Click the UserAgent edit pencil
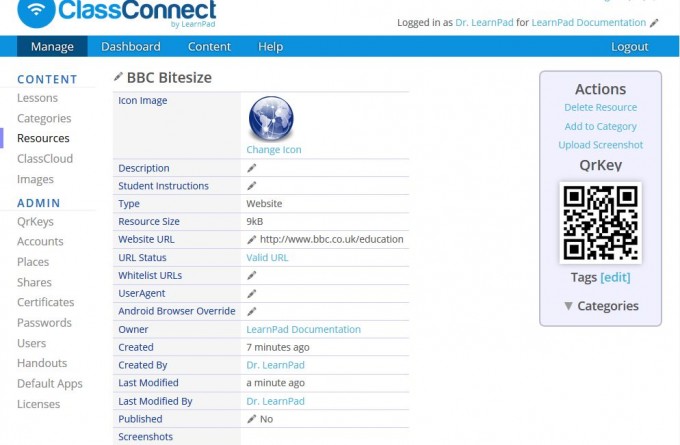This screenshot has height=445, width=680. [252, 294]
